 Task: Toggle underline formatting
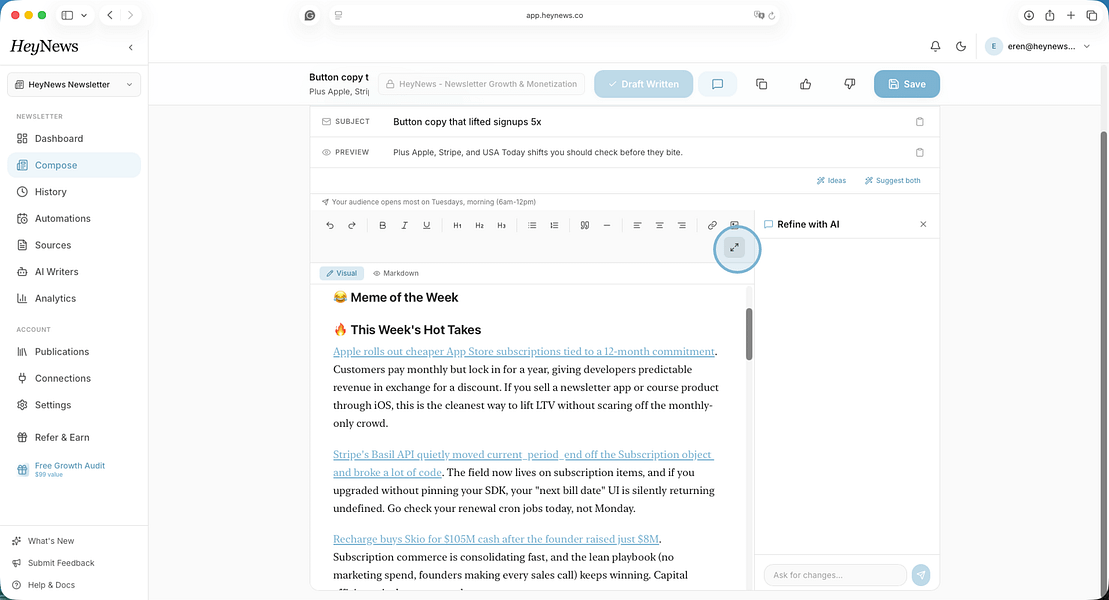click(426, 225)
